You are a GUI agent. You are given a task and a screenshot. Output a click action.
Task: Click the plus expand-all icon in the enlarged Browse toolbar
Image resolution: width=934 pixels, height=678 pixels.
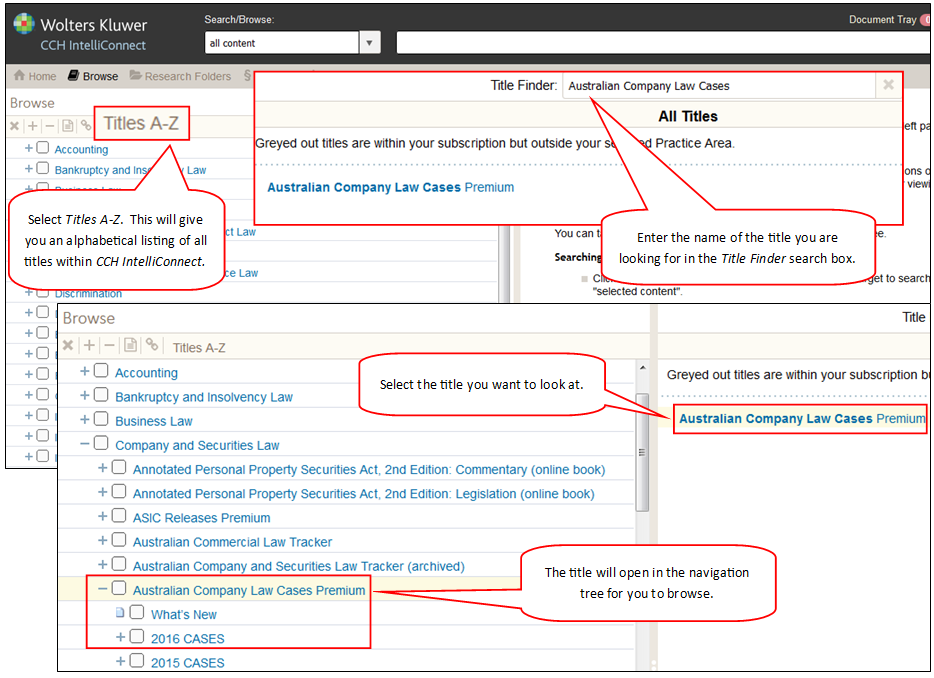89,346
